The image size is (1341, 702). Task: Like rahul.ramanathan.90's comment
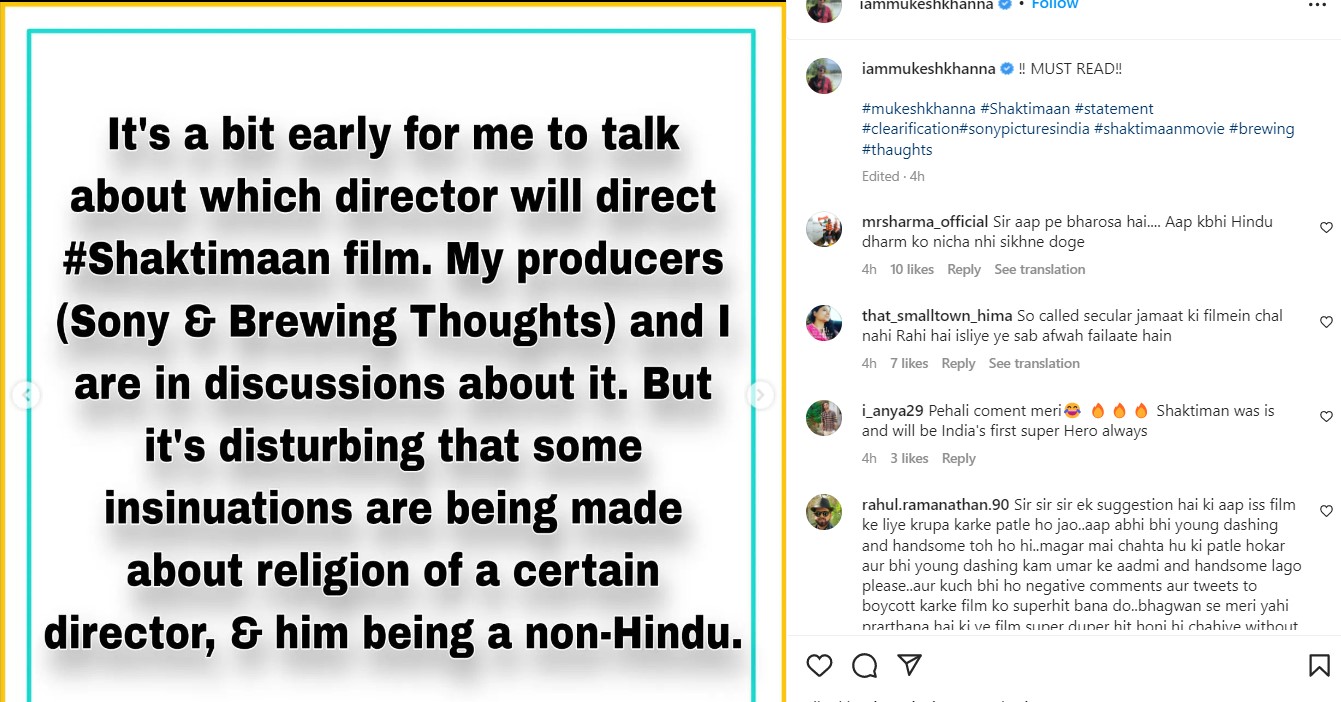pos(1326,511)
